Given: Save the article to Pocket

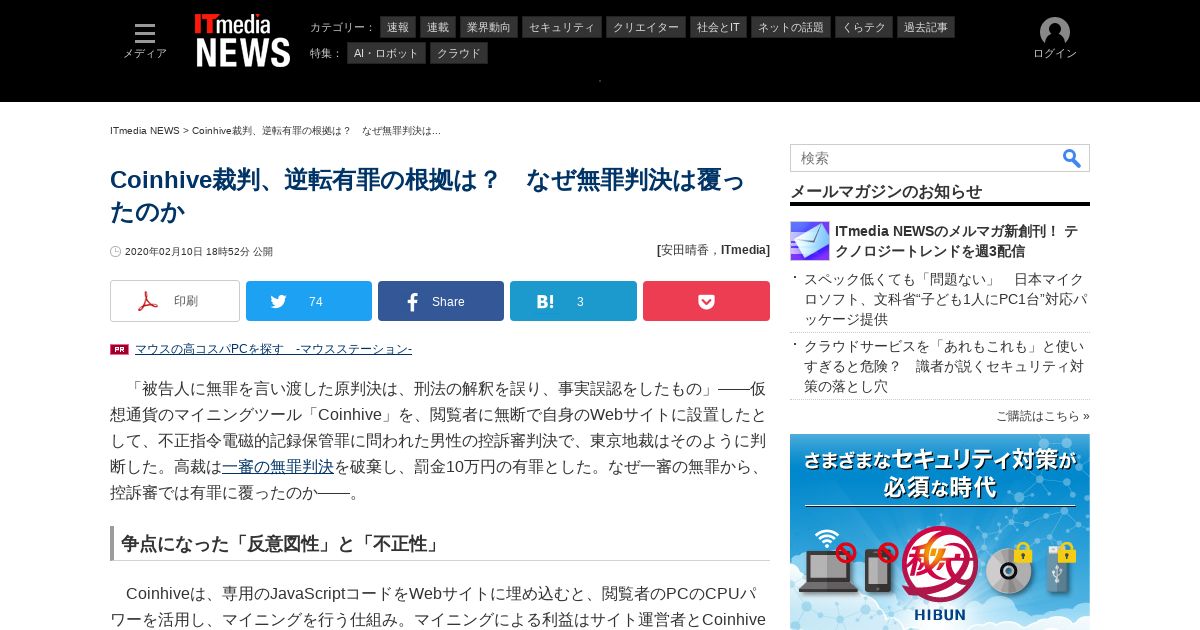Looking at the screenshot, I should [706, 301].
